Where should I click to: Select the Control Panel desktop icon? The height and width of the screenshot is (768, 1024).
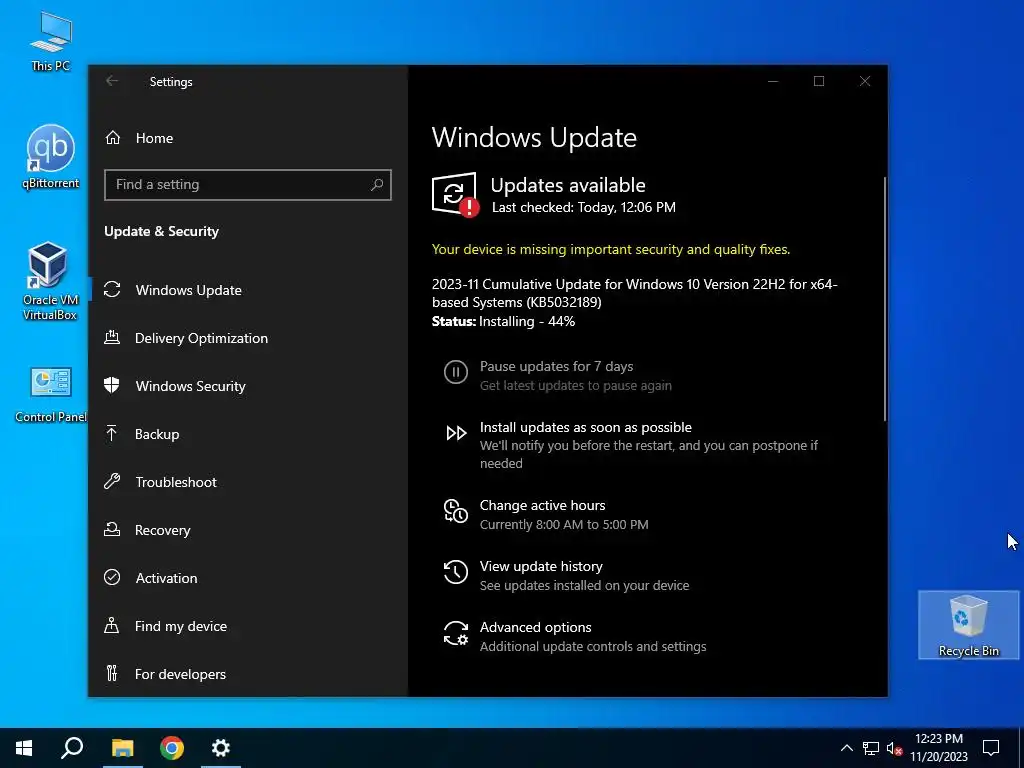[50, 394]
